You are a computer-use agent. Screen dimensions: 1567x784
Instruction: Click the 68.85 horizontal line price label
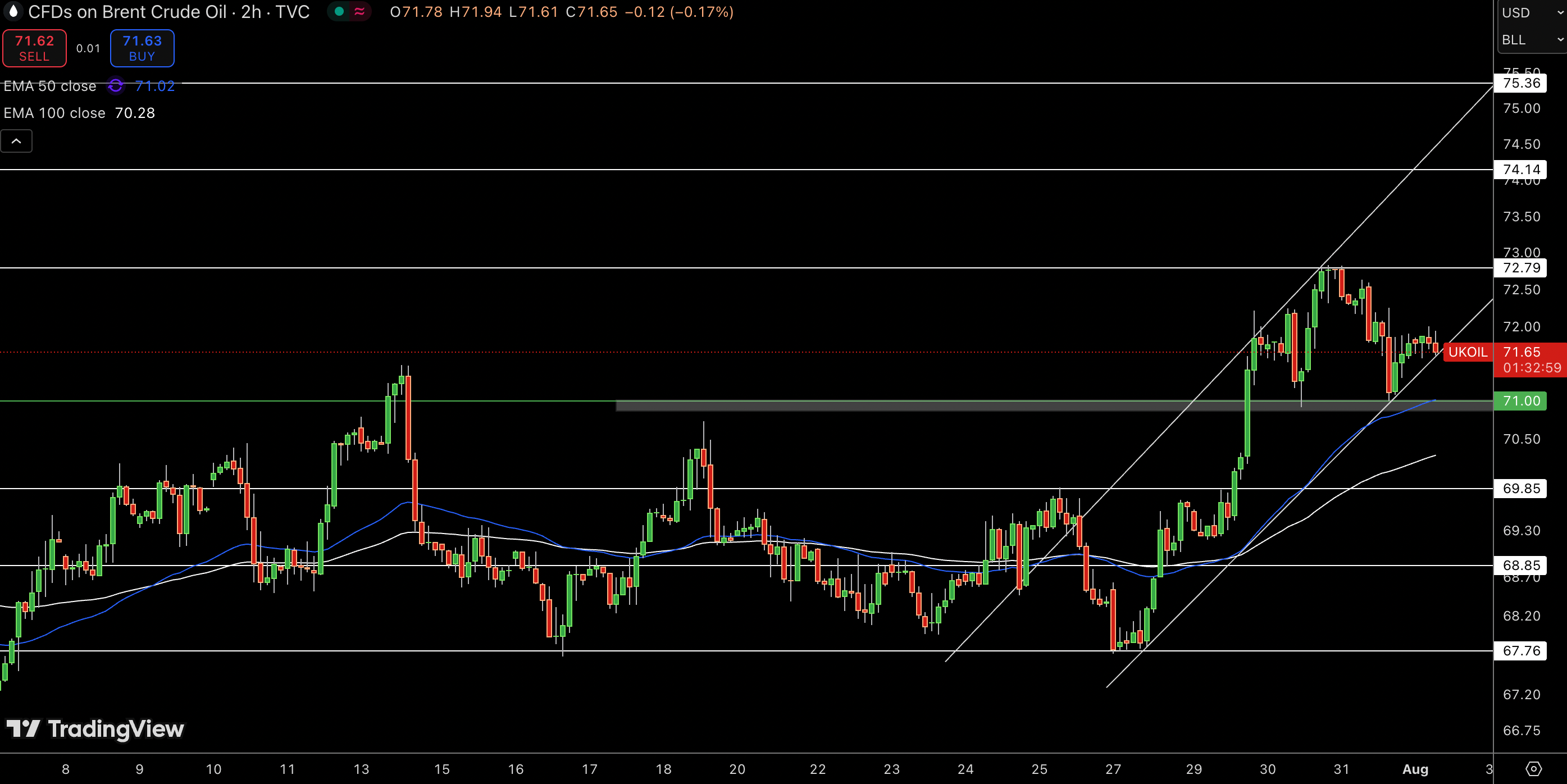1520,566
